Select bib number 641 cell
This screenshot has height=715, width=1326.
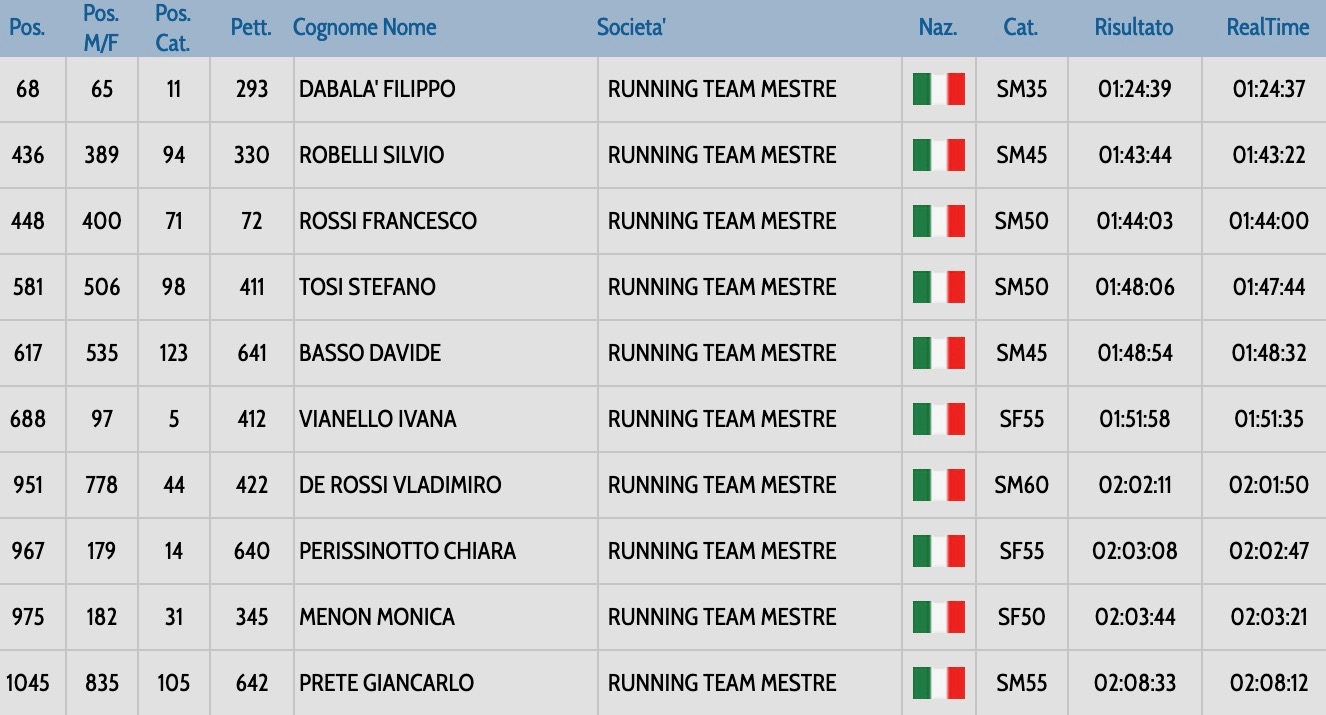251,353
